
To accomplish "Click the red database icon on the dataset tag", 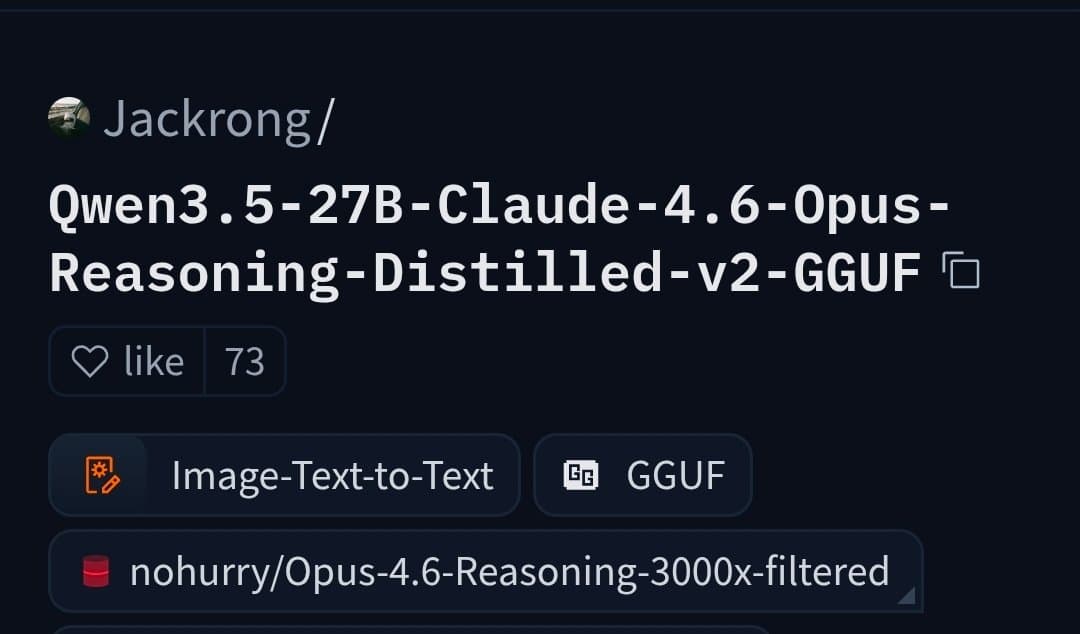I will click(97, 571).
